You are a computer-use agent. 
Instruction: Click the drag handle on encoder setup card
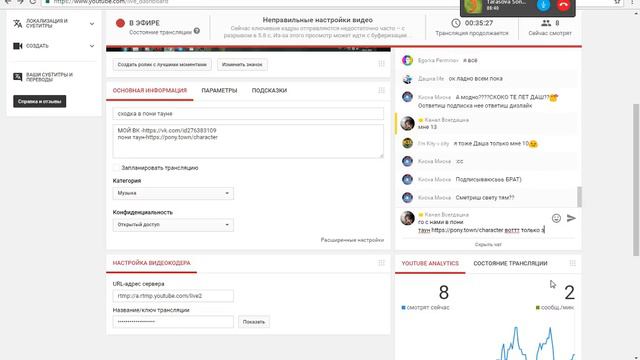(381, 263)
